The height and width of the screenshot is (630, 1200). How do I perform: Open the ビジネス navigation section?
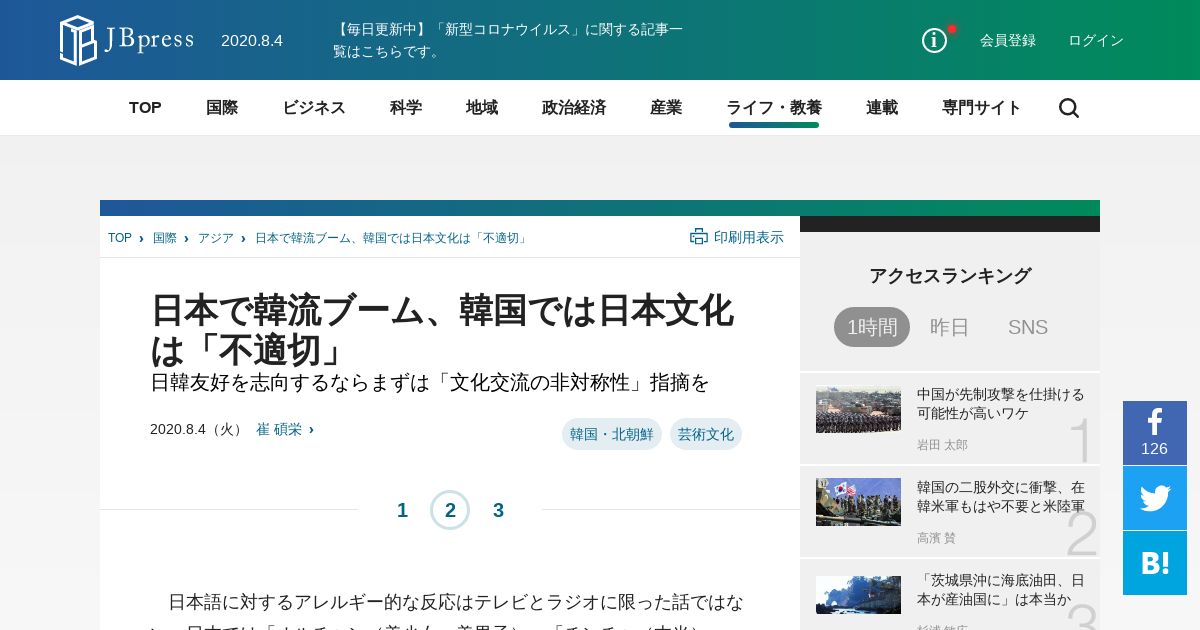click(314, 108)
